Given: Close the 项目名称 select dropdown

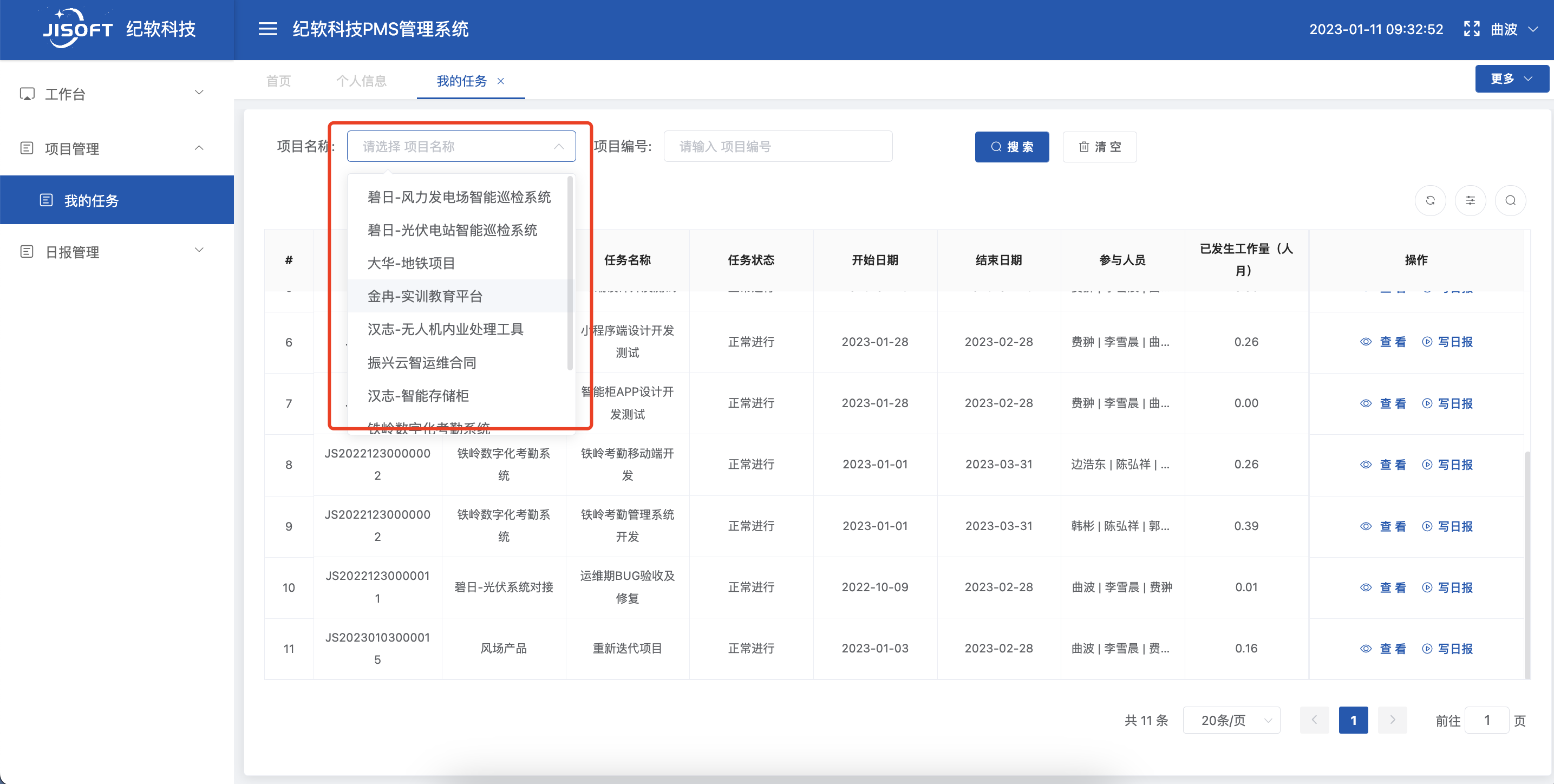Looking at the screenshot, I should click(559, 147).
